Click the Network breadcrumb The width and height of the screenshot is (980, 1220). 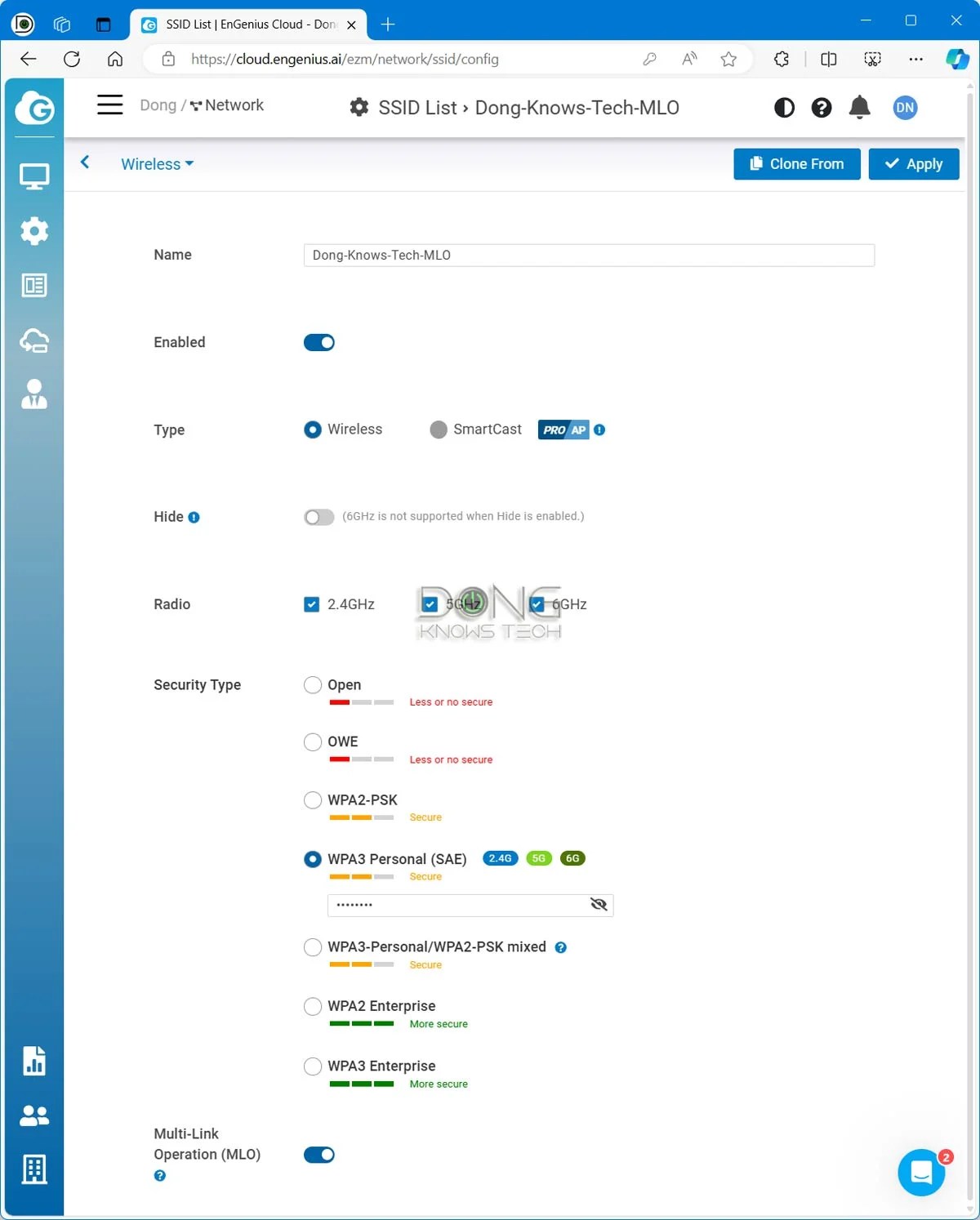227,105
